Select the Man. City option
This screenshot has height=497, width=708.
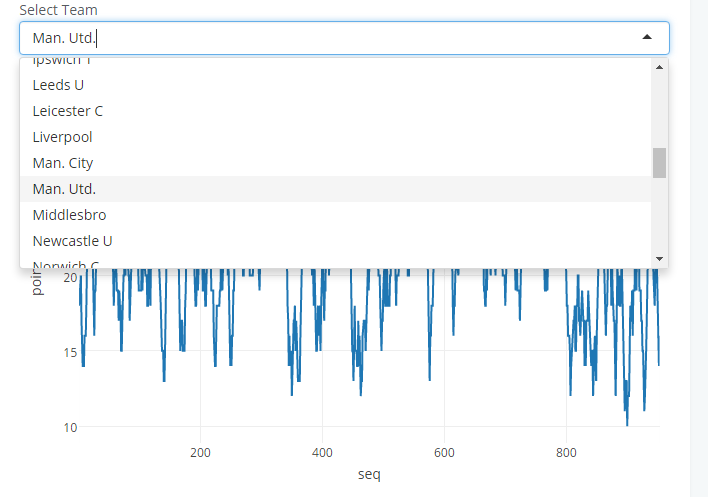click(x=62, y=163)
